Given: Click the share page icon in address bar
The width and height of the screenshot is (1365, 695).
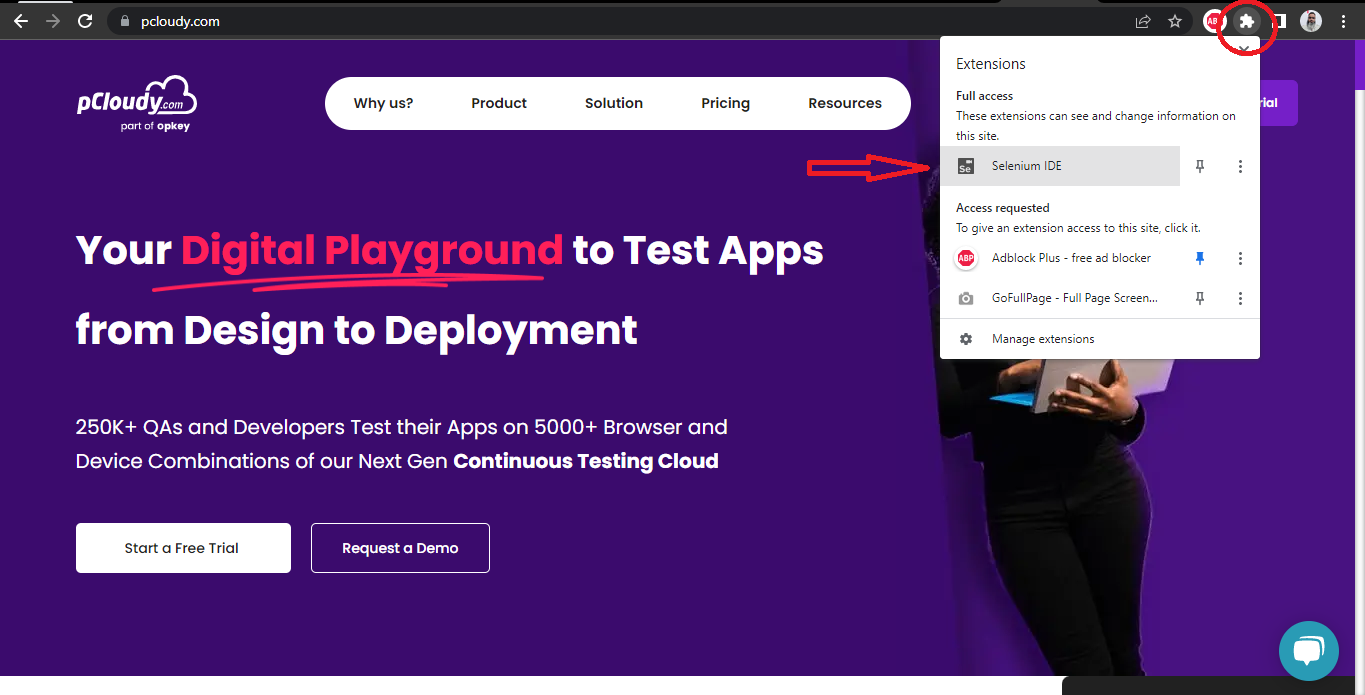Looking at the screenshot, I should [1143, 21].
